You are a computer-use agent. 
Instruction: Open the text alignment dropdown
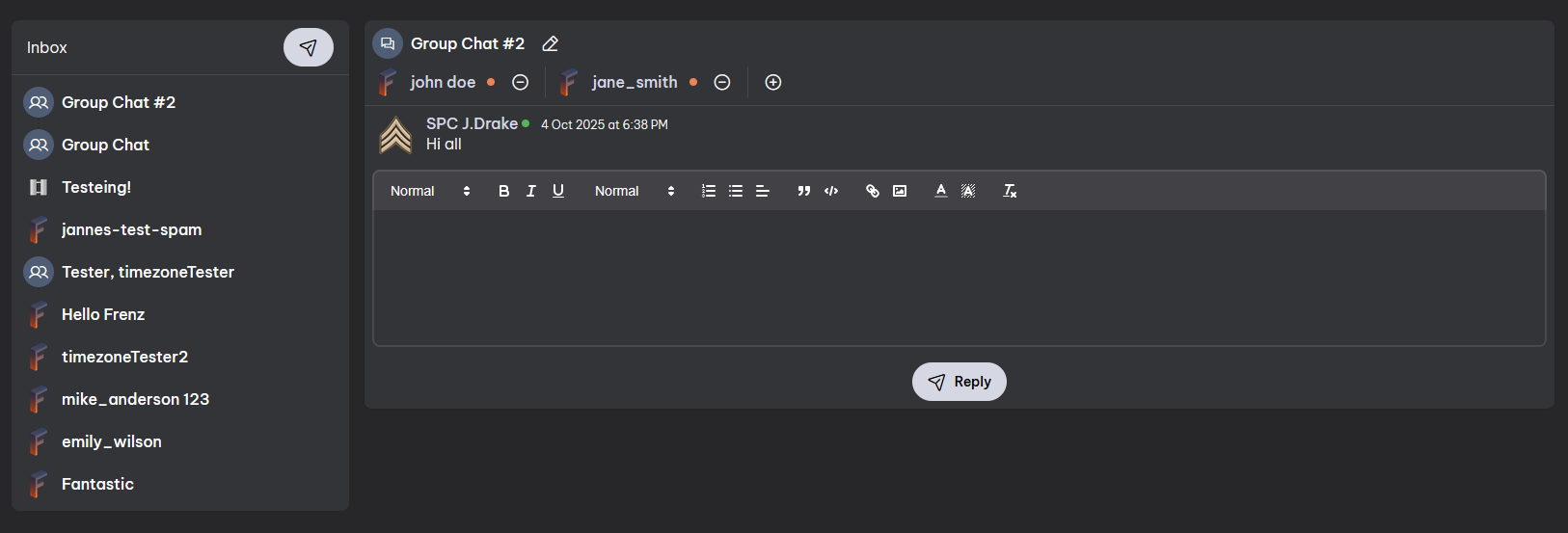pyautogui.click(x=762, y=191)
